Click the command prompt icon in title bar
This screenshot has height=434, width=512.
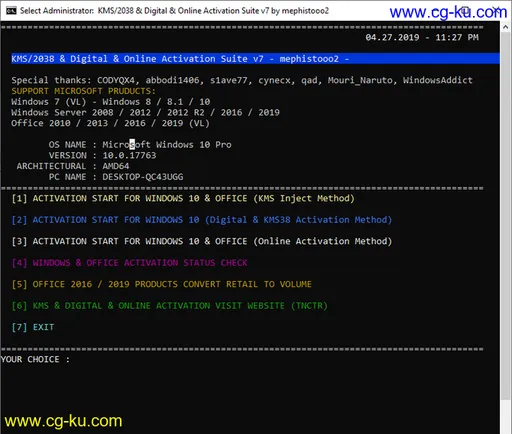pos(11,11)
